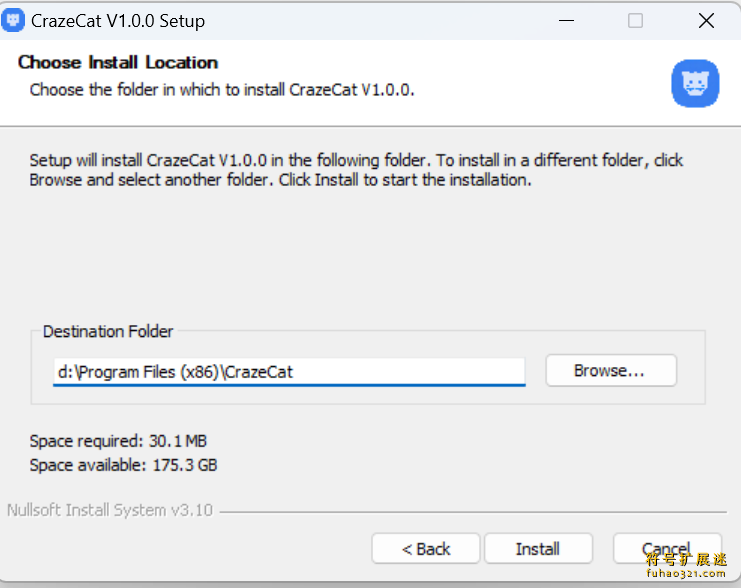Image resolution: width=741 pixels, height=588 pixels.
Task: Click the disabled maximize button
Action: click(x=635, y=21)
